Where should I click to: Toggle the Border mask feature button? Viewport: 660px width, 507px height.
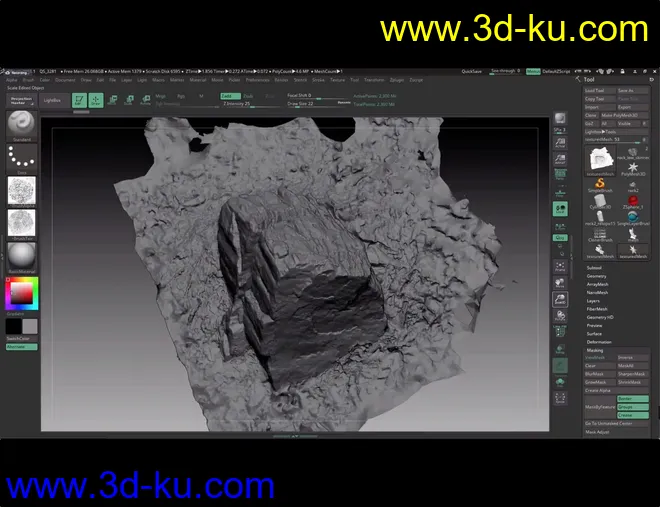click(633, 398)
